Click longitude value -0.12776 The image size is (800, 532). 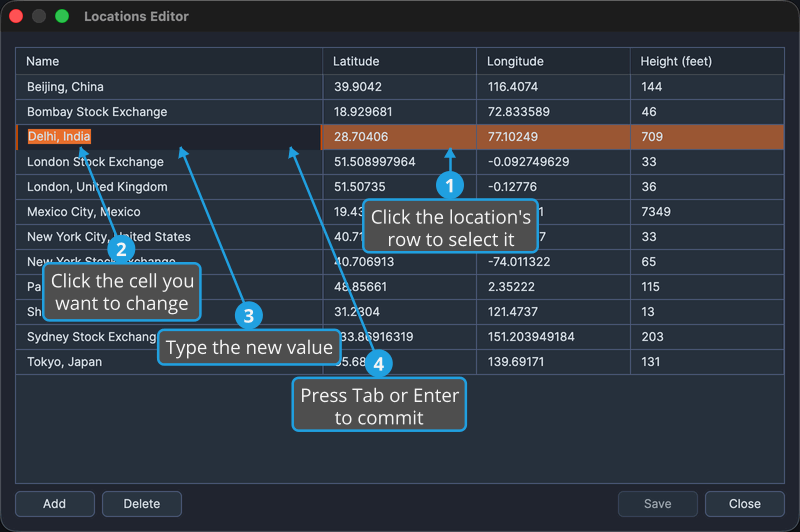coord(512,187)
